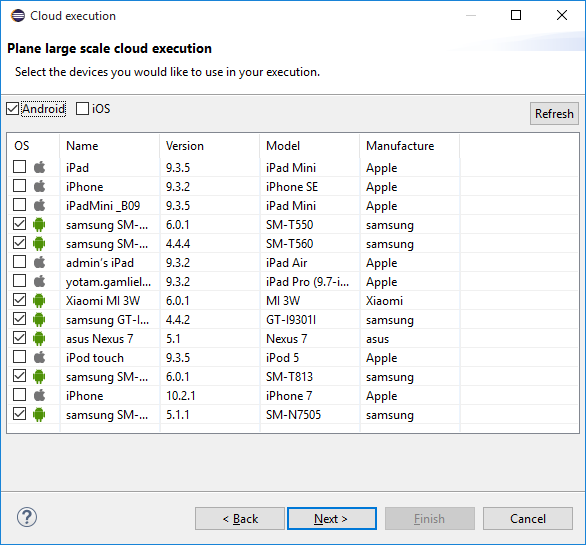Click the Apple icon in the yotam.gamliel row

[39, 281]
